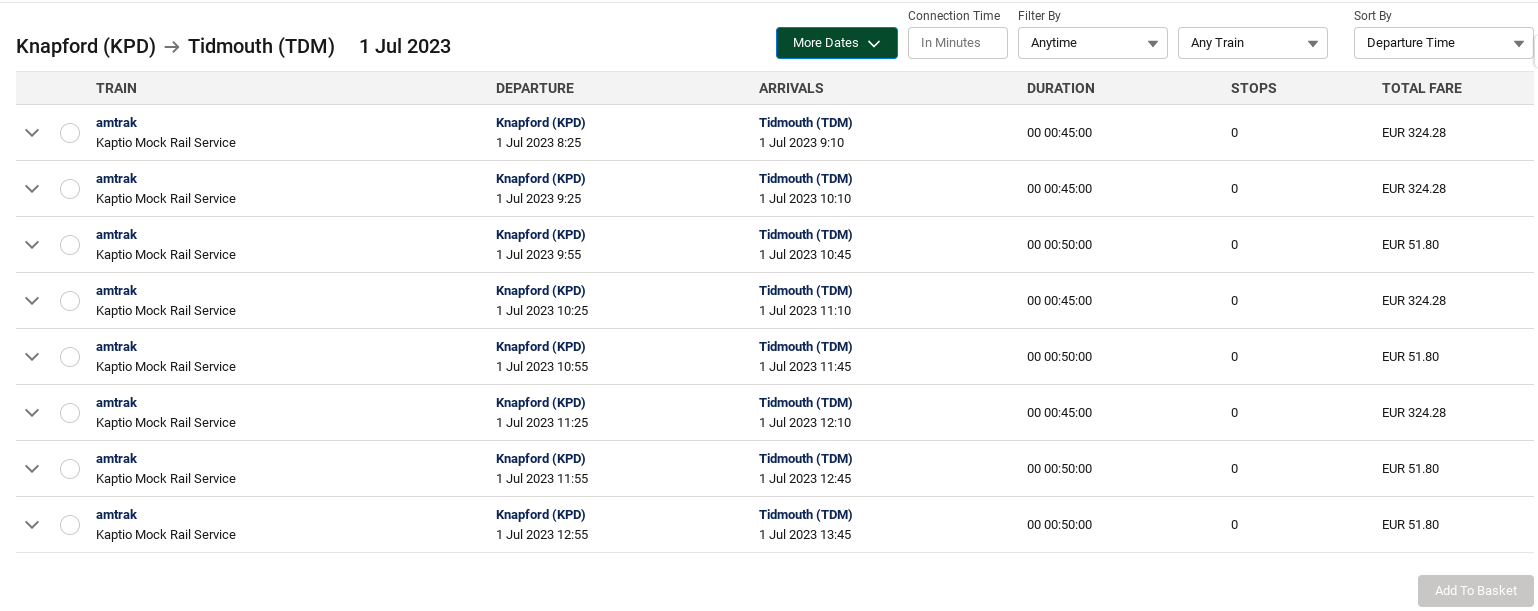
Task: Click Tidmouth (TDM) arrival for 9:10 train
Action: point(805,123)
